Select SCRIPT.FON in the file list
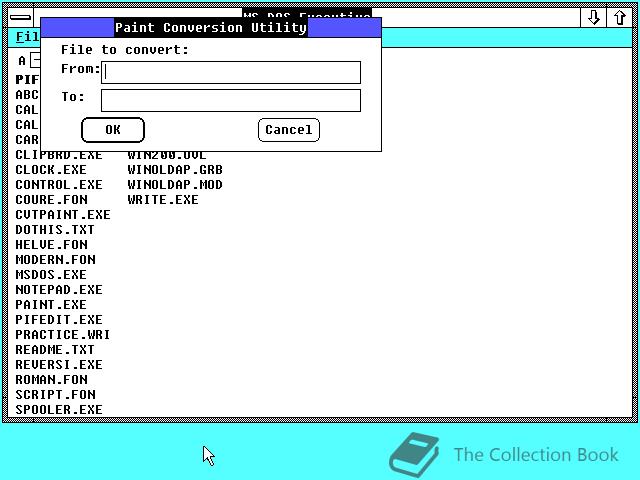This screenshot has width=640, height=480. click(x=56, y=395)
